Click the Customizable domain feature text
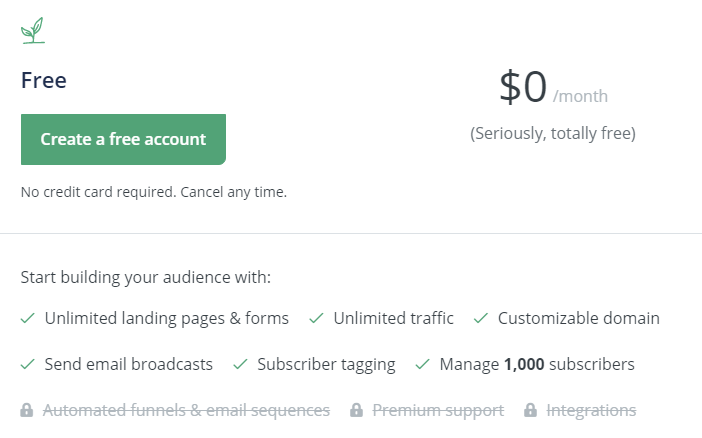702x438 pixels. 578,319
